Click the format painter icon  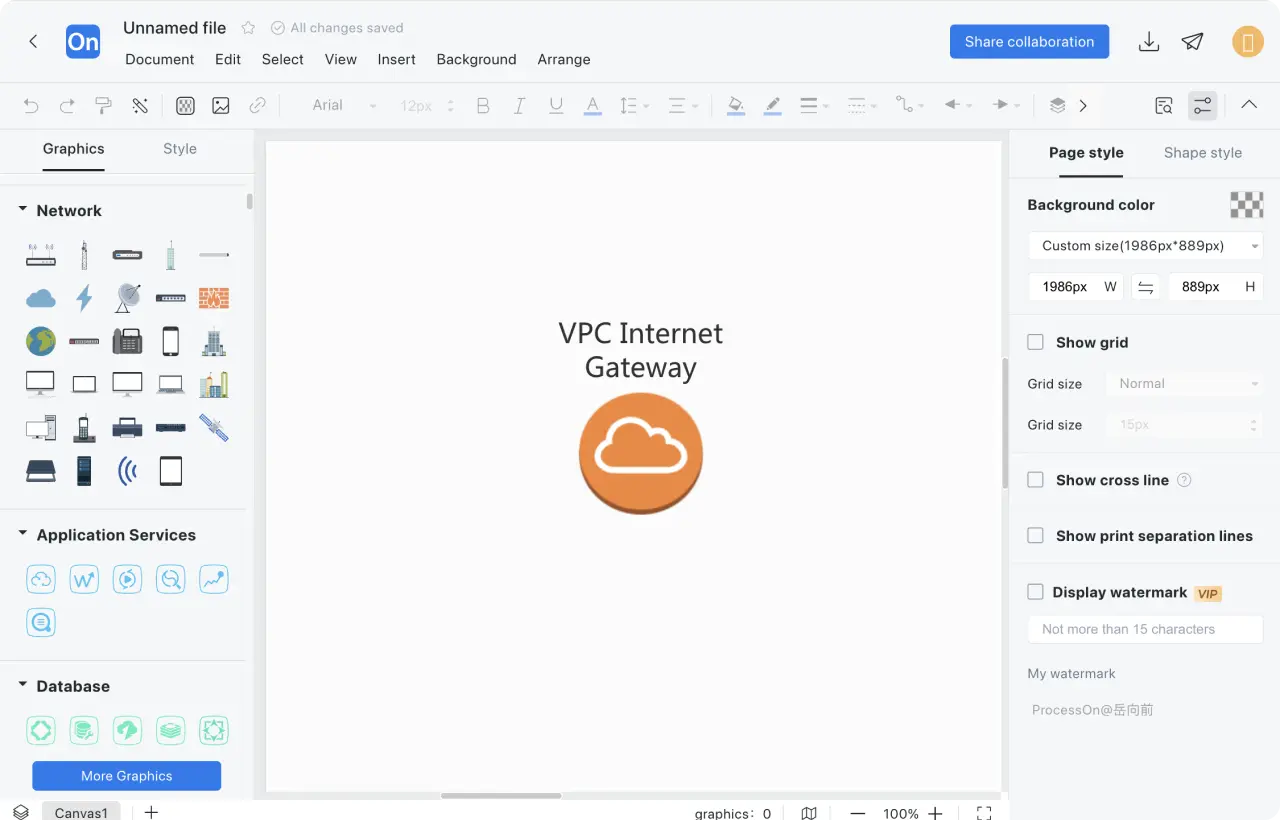(x=103, y=105)
